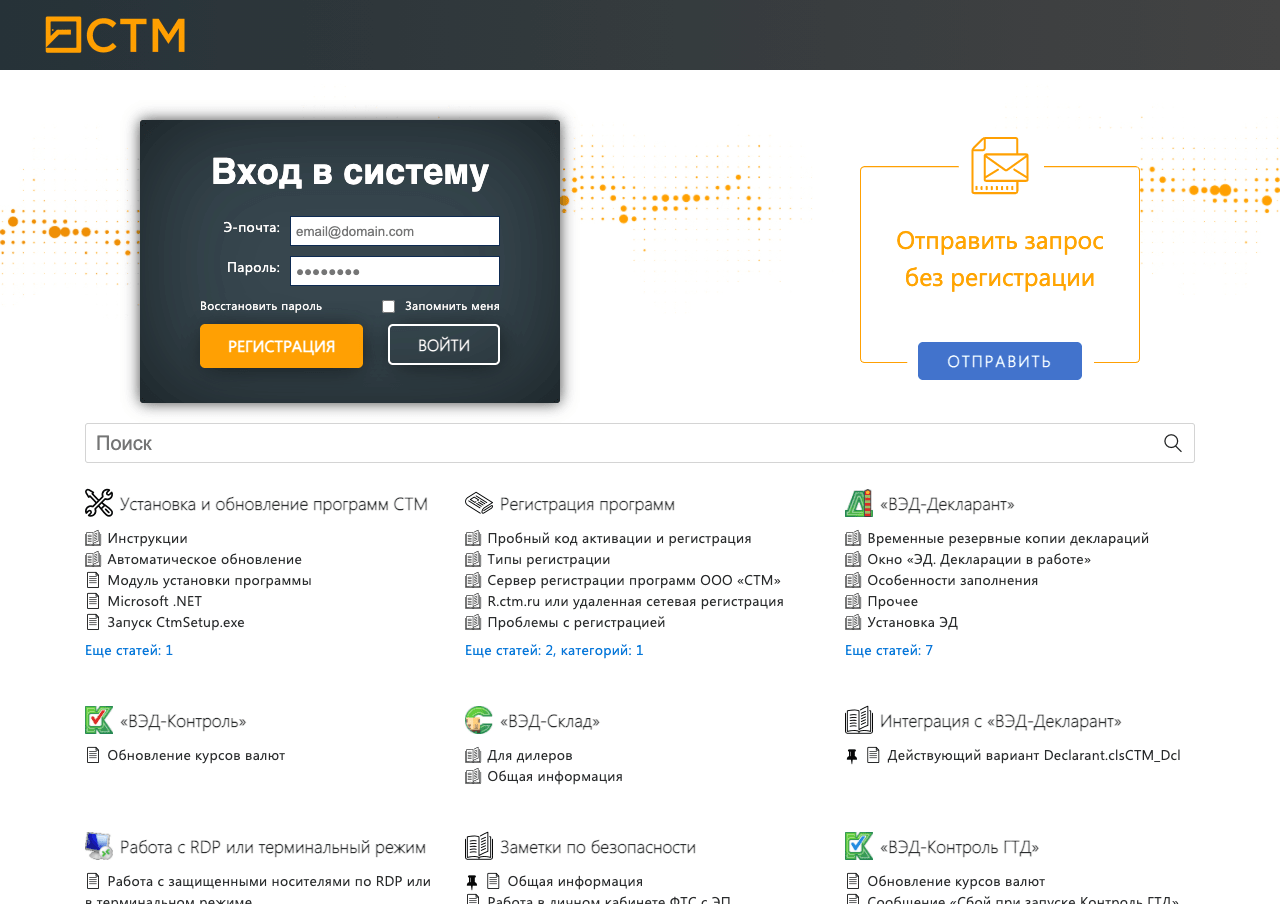Open Работа с RDP или терминальный режим heading

click(x=273, y=847)
